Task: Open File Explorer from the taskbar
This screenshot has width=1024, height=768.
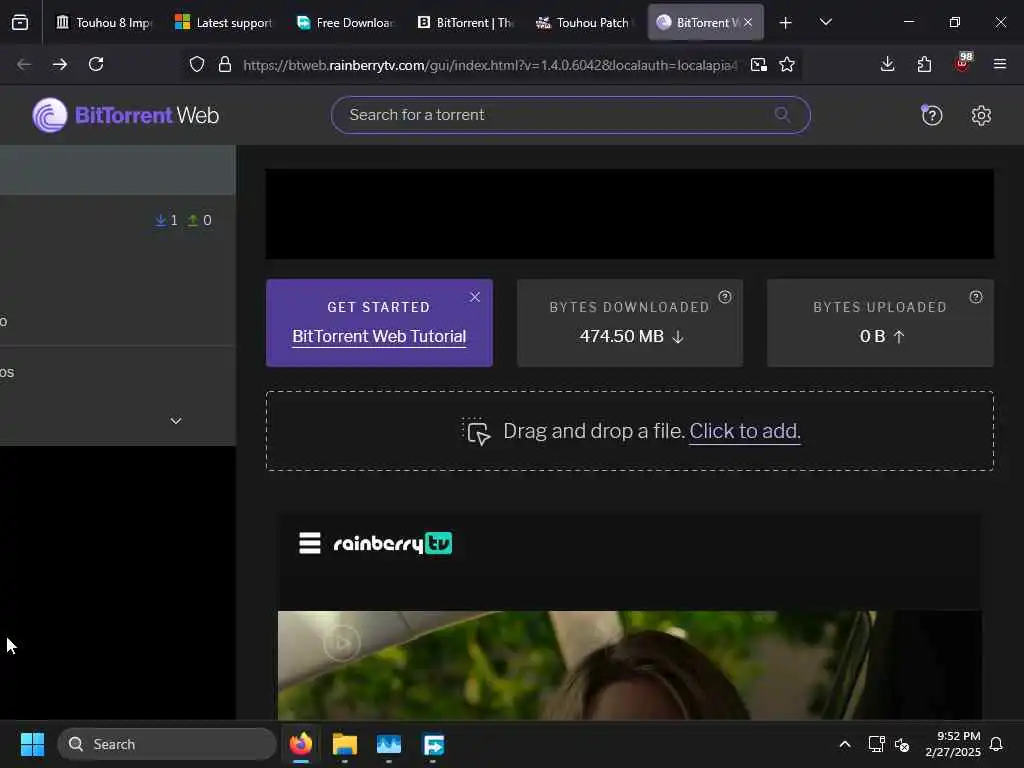Action: click(x=344, y=744)
